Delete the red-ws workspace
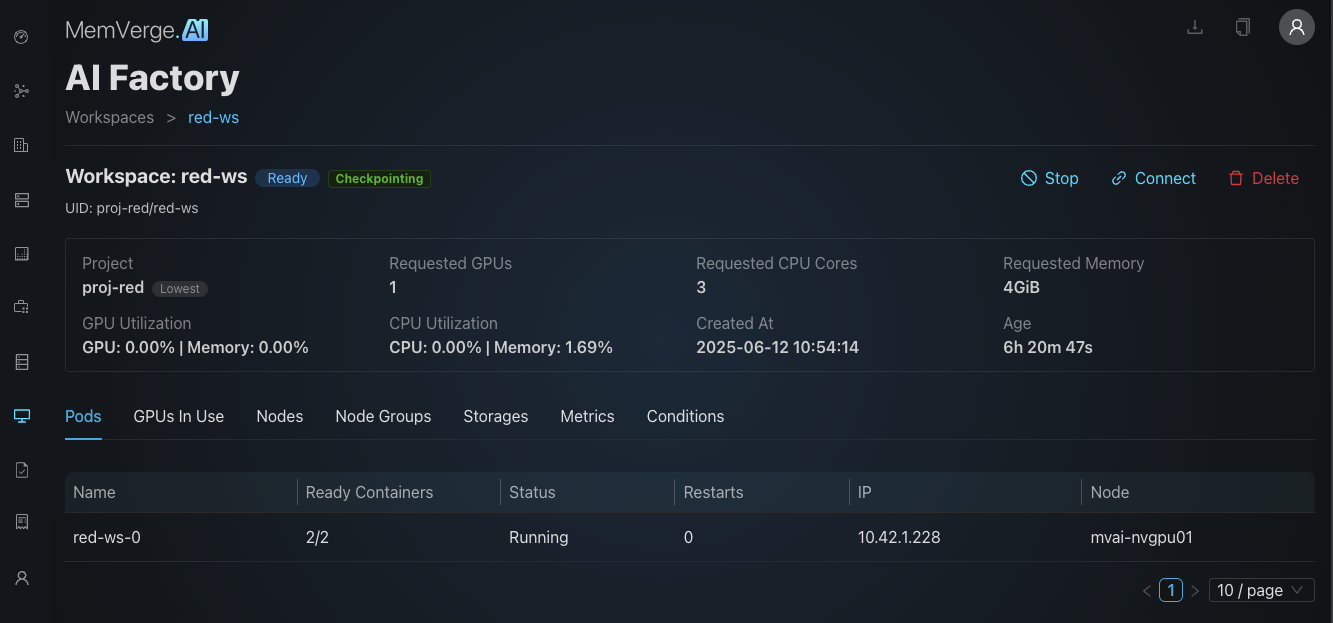 click(x=1263, y=178)
